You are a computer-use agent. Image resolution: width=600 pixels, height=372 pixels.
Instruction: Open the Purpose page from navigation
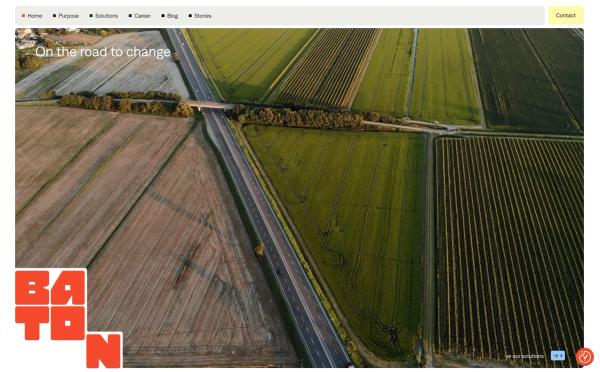68,16
